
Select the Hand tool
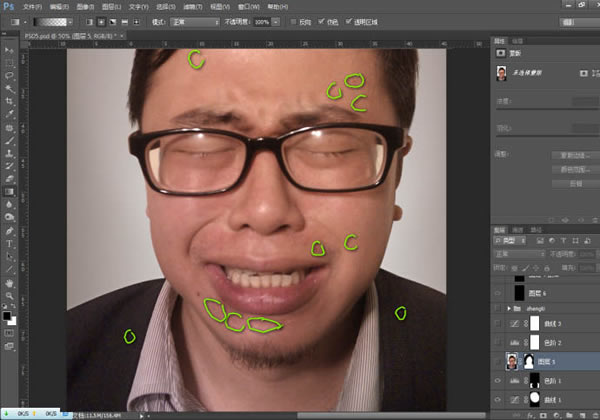9,283
